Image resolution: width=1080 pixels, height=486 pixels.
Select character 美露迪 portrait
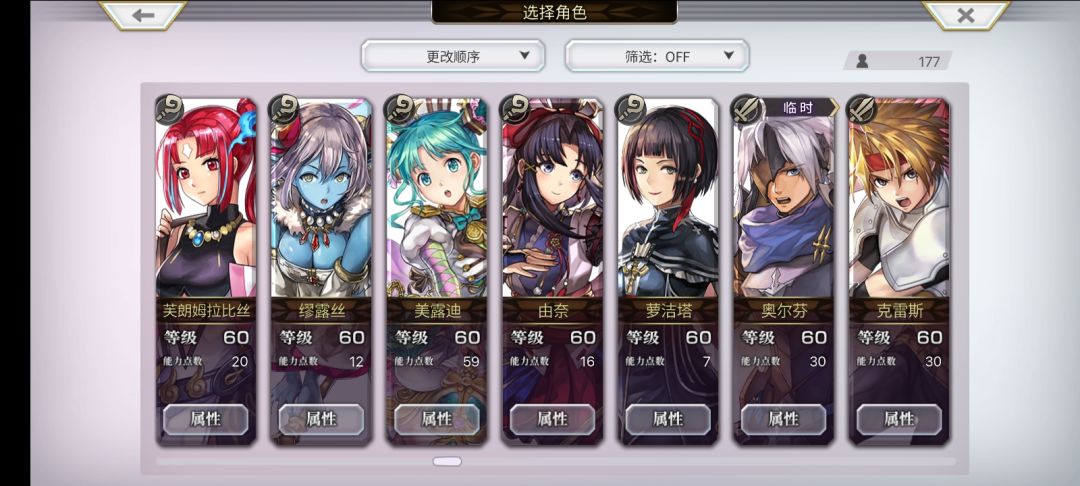pos(437,200)
